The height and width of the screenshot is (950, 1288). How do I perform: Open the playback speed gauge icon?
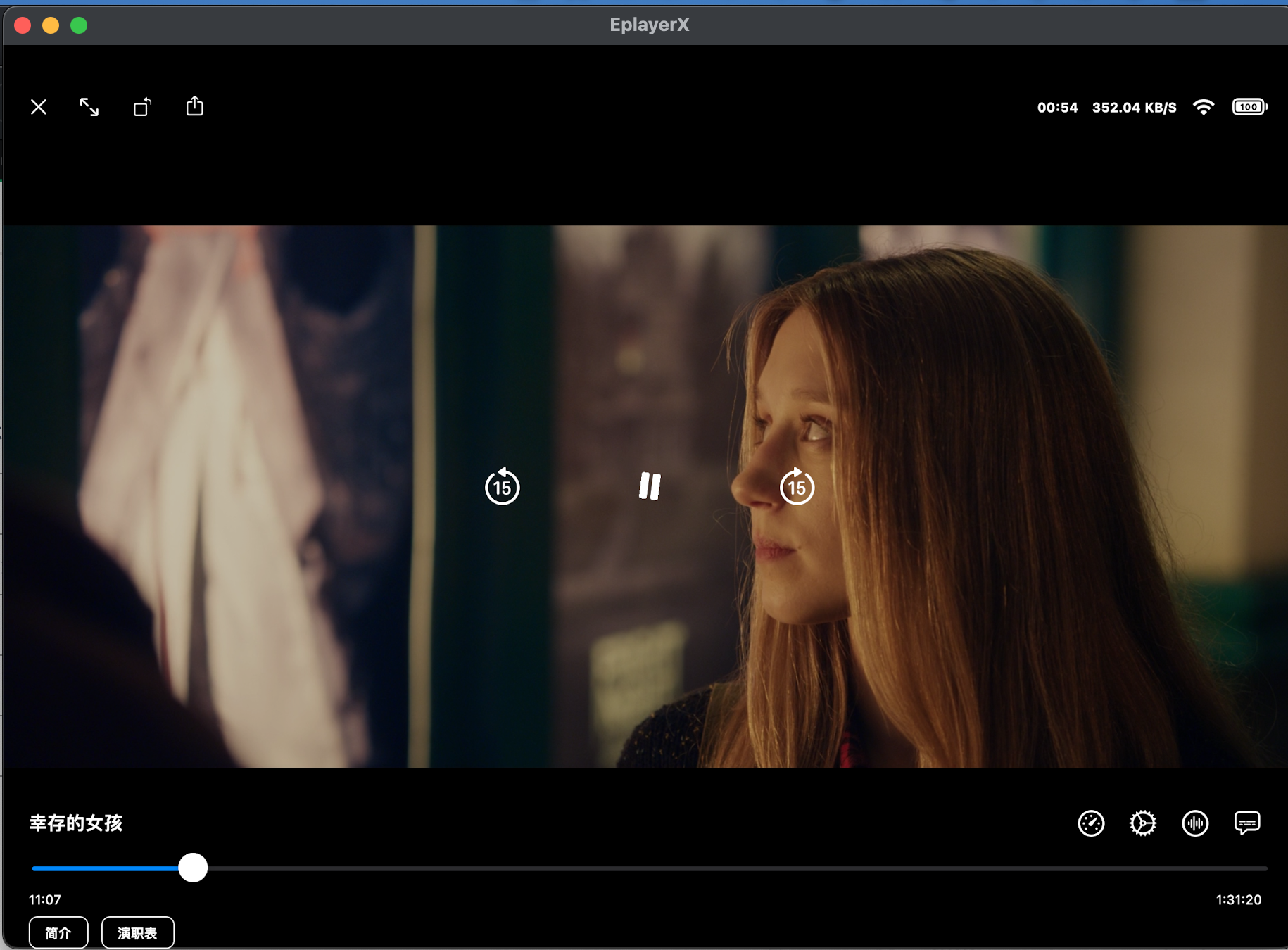pyautogui.click(x=1091, y=823)
